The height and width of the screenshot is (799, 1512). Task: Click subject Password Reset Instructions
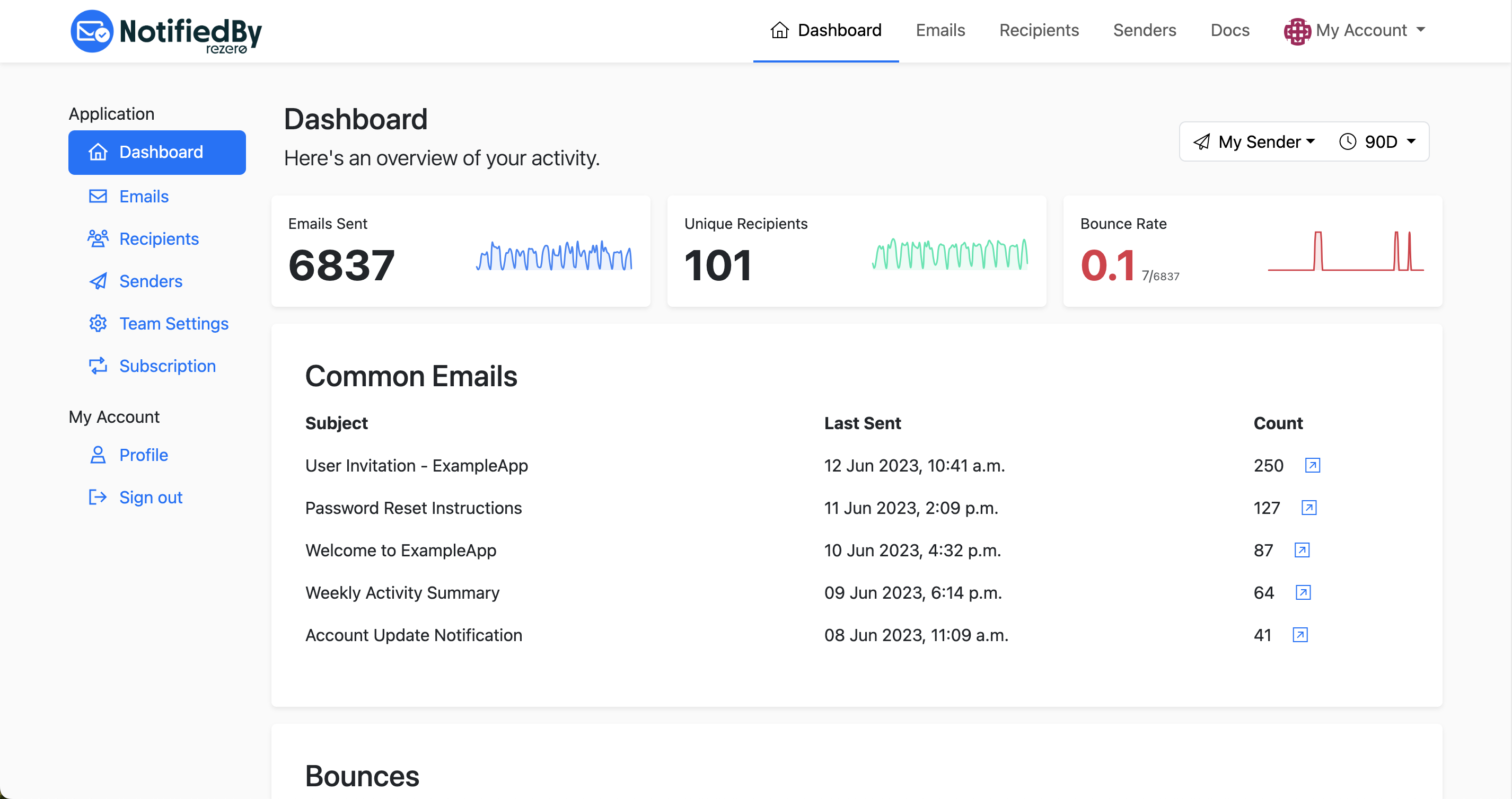(413, 508)
